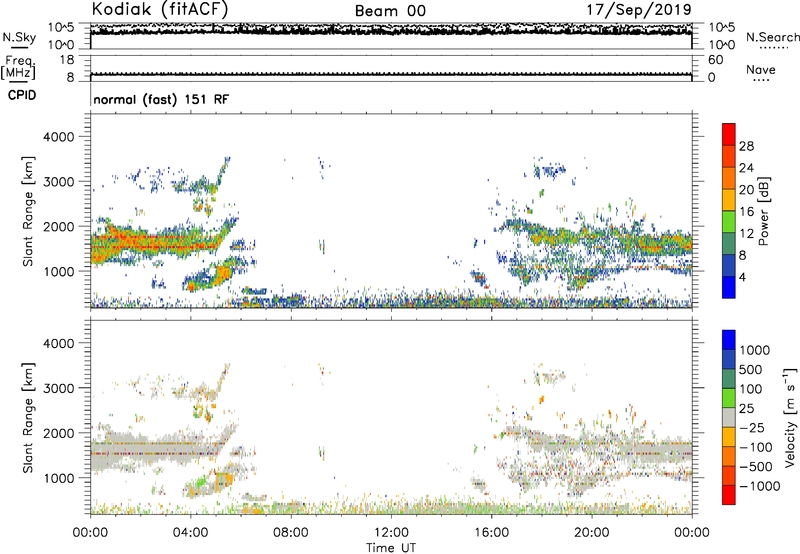Click the "4000" tick on the power panel axis

59,137
